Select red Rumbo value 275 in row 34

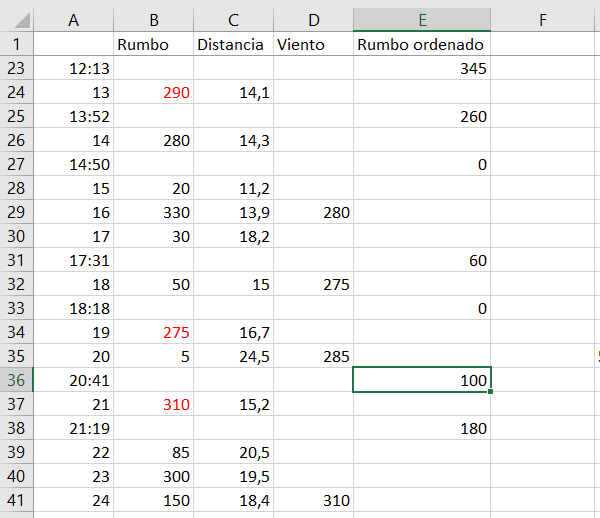(x=153, y=332)
